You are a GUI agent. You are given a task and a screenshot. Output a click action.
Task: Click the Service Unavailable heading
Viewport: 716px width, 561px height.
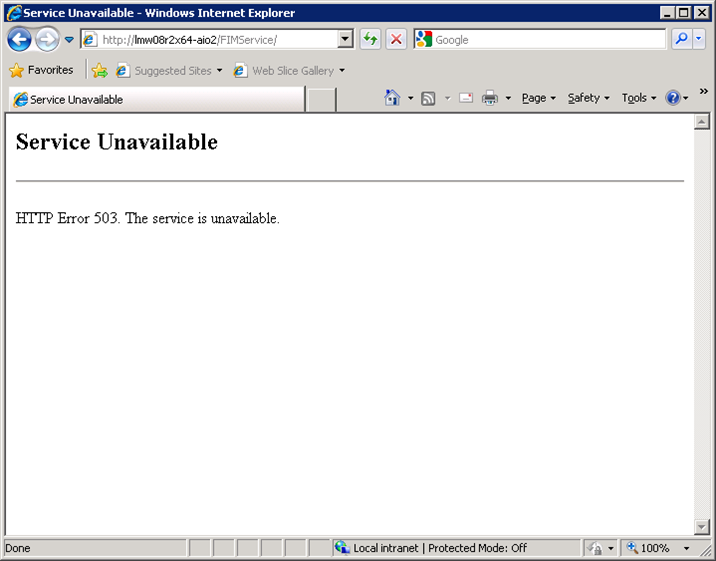point(117,142)
